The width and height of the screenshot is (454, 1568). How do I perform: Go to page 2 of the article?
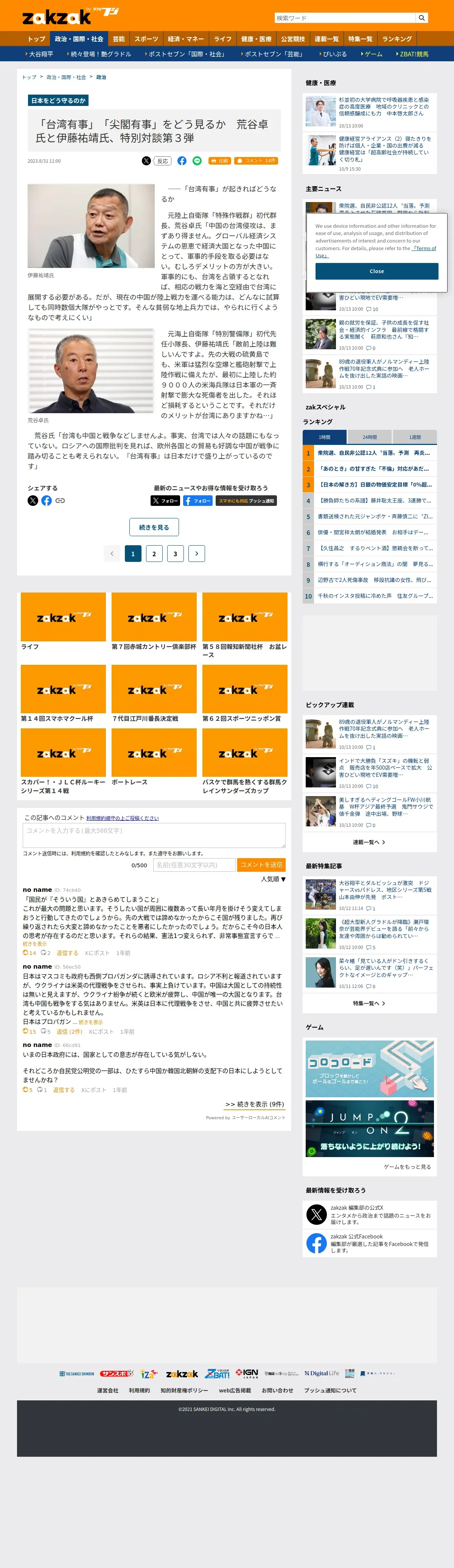(x=154, y=553)
